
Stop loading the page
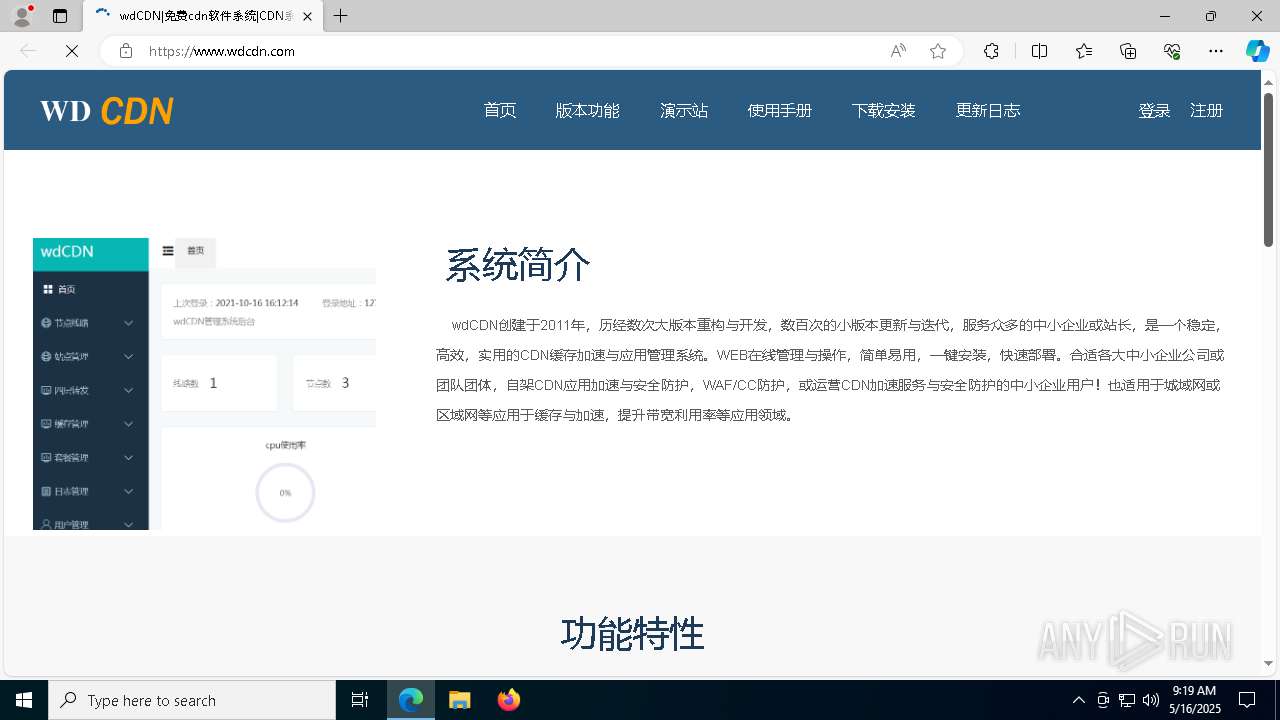click(x=72, y=51)
